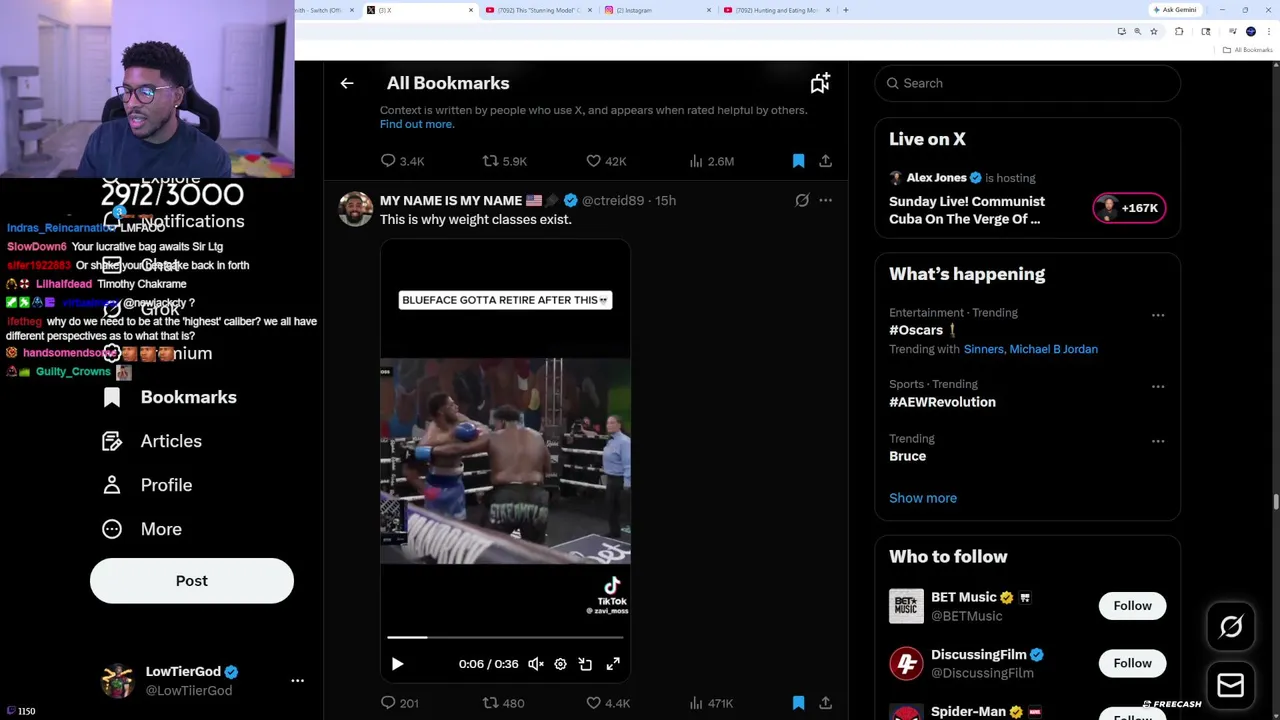Image resolution: width=1280 pixels, height=720 pixels.
Task: Toggle picture-in-picture for the video
Action: coord(585,664)
